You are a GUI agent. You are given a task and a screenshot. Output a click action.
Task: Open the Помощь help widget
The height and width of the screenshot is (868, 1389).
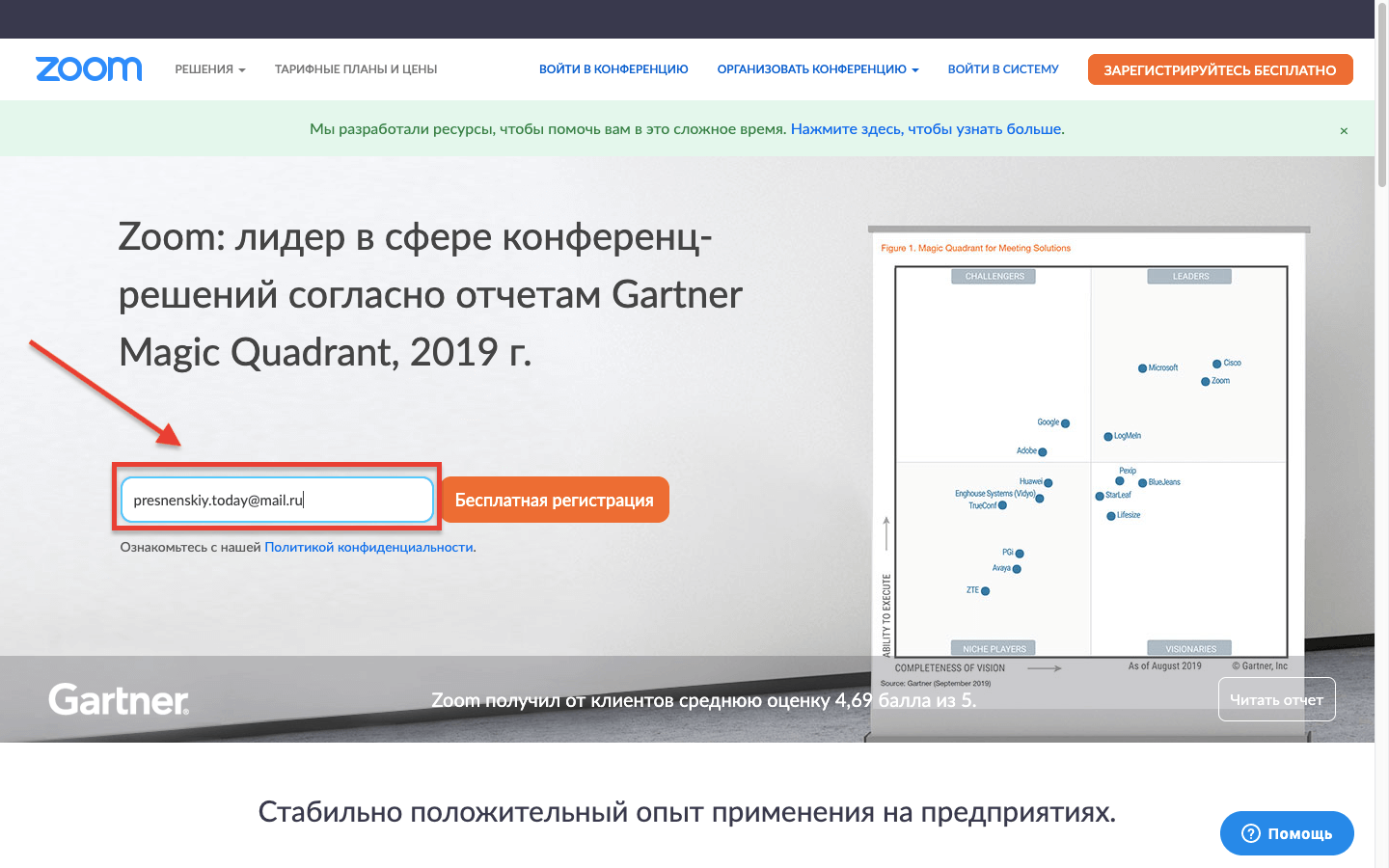click(x=1287, y=833)
